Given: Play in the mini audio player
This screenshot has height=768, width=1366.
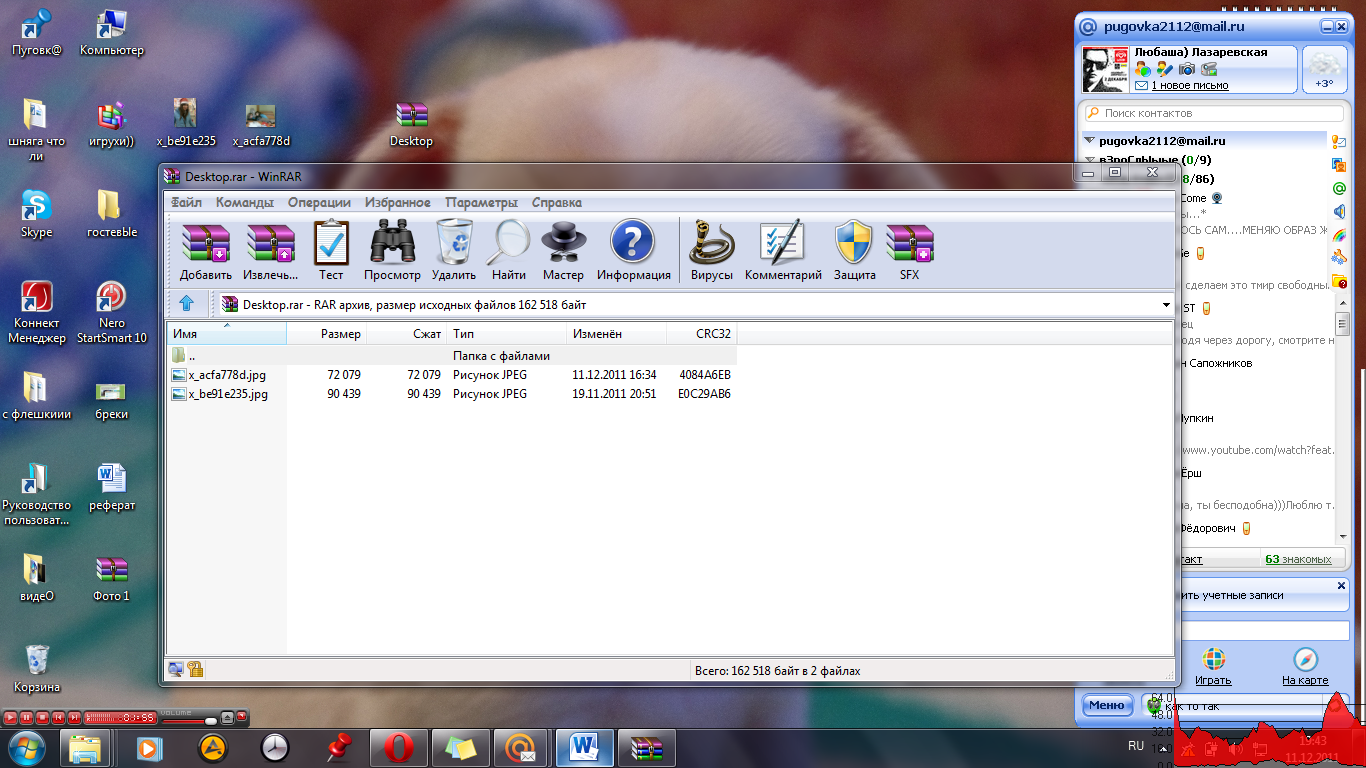Looking at the screenshot, I should pos(11,717).
